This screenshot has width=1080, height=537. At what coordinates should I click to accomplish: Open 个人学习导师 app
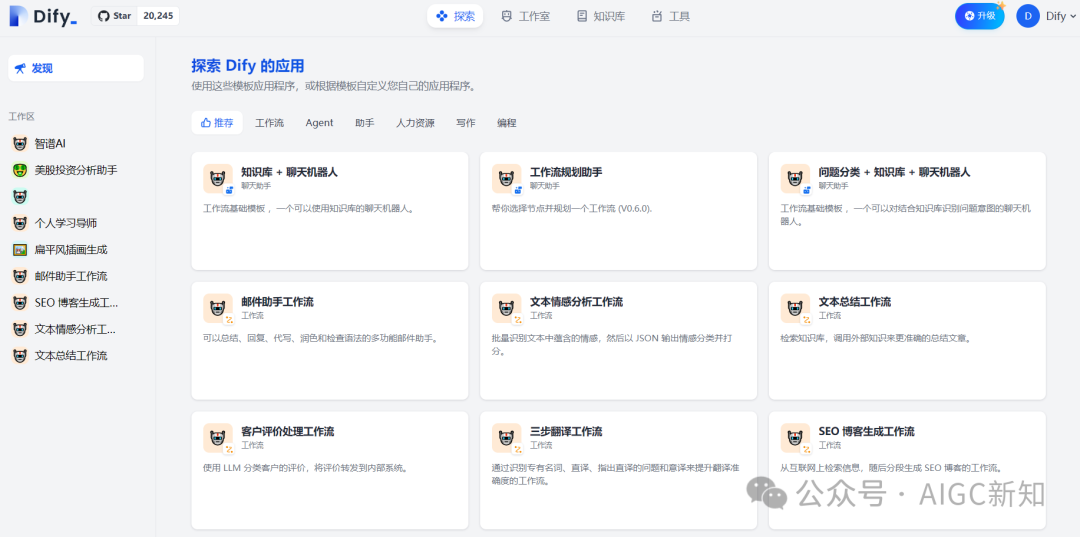coord(76,223)
